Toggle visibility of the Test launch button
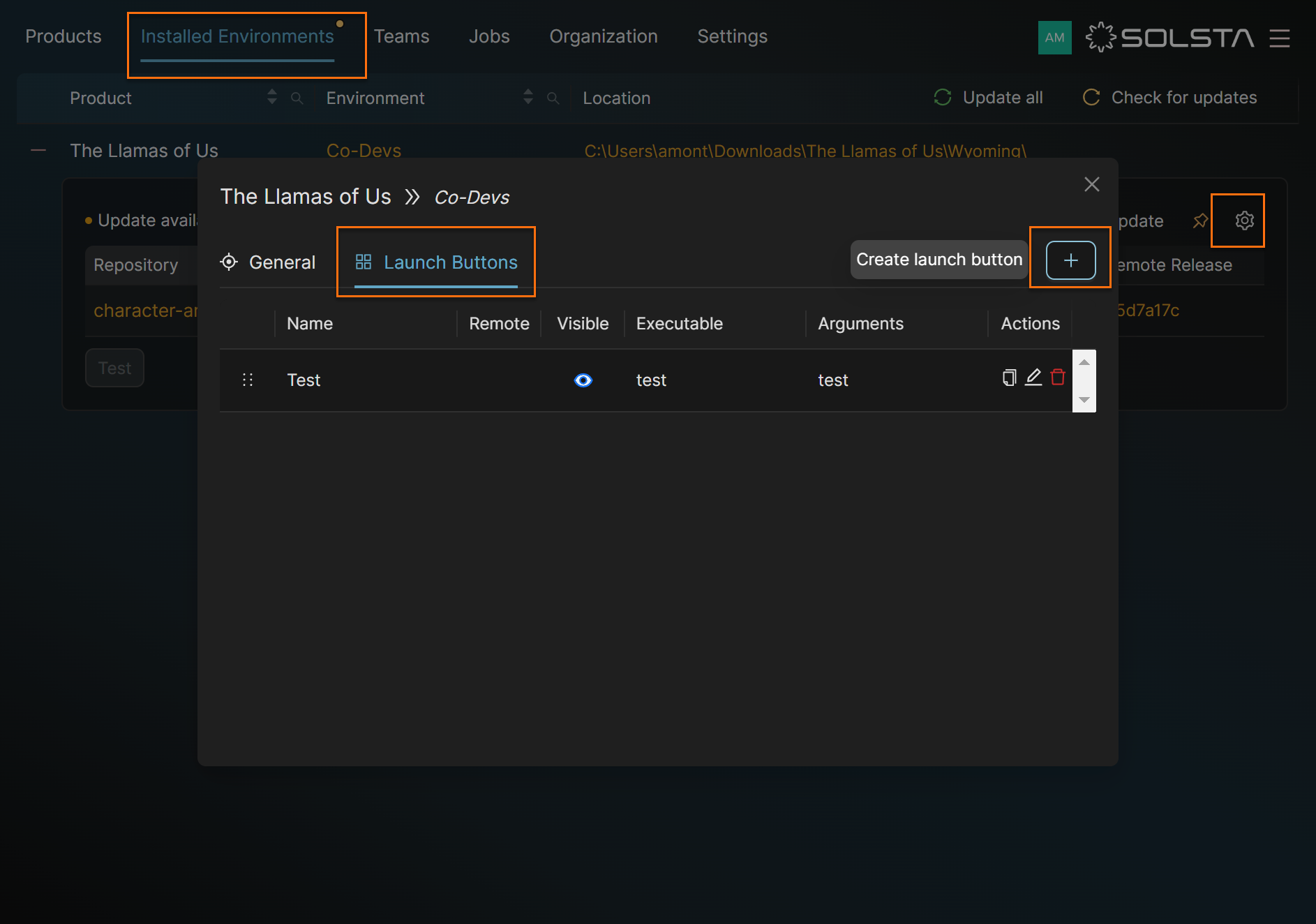The height and width of the screenshot is (924, 1316). 583,380
